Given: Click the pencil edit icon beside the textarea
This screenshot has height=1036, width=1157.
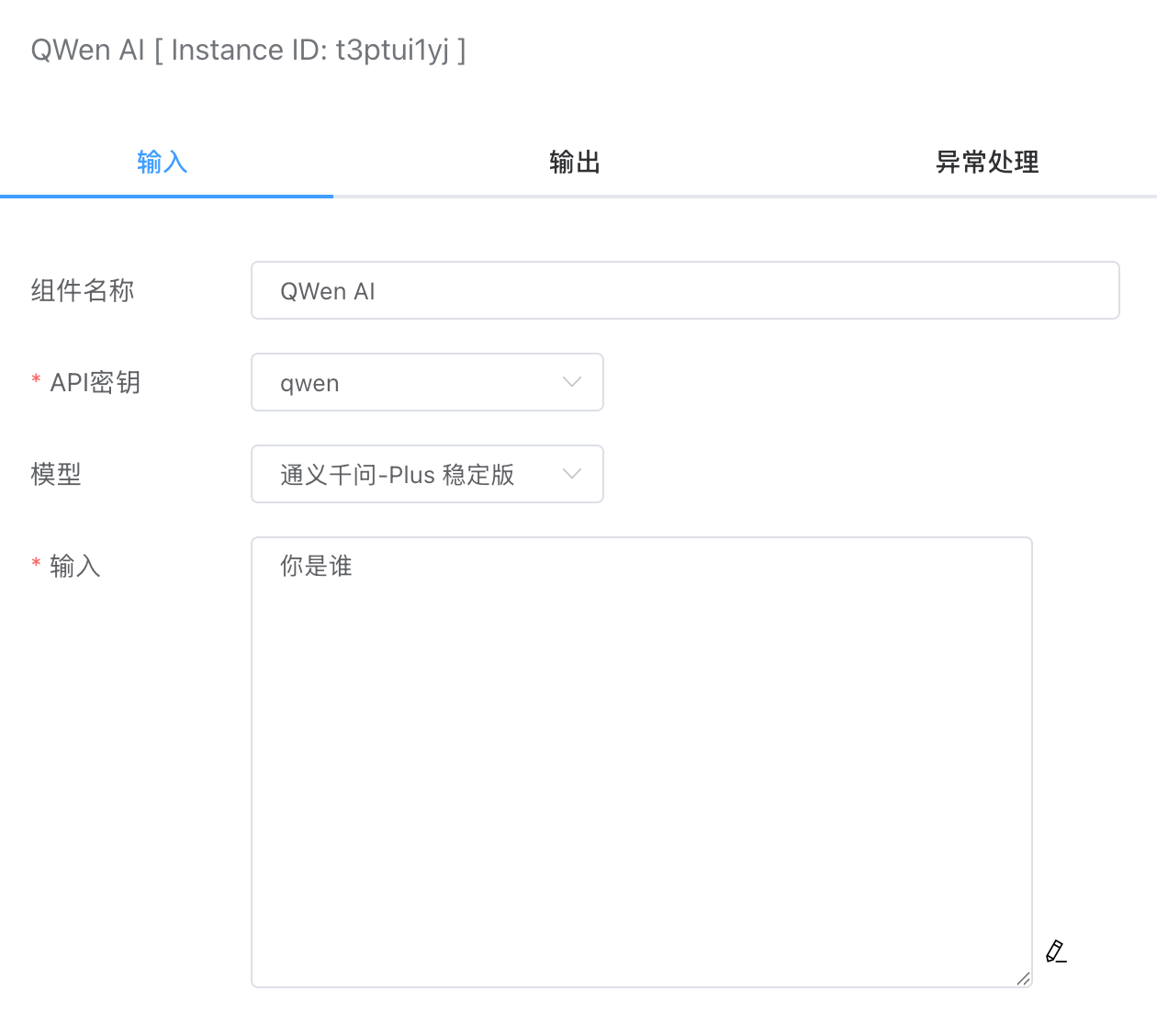Looking at the screenshot, I should tap(1056, 952).
